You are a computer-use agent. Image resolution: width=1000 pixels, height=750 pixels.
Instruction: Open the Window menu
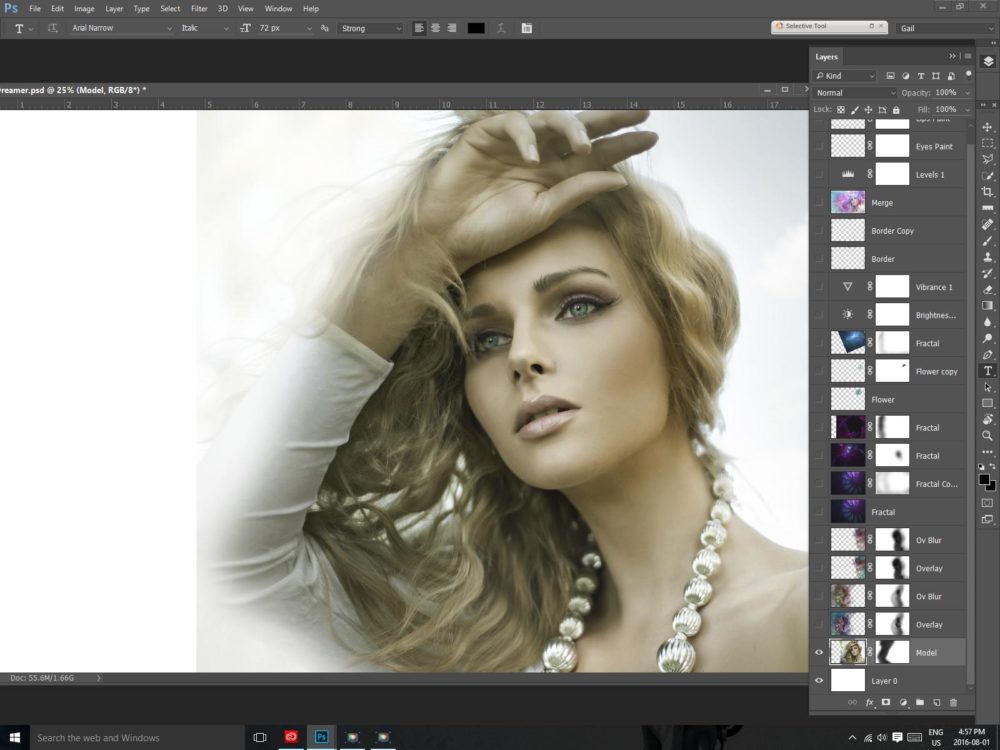278,8
